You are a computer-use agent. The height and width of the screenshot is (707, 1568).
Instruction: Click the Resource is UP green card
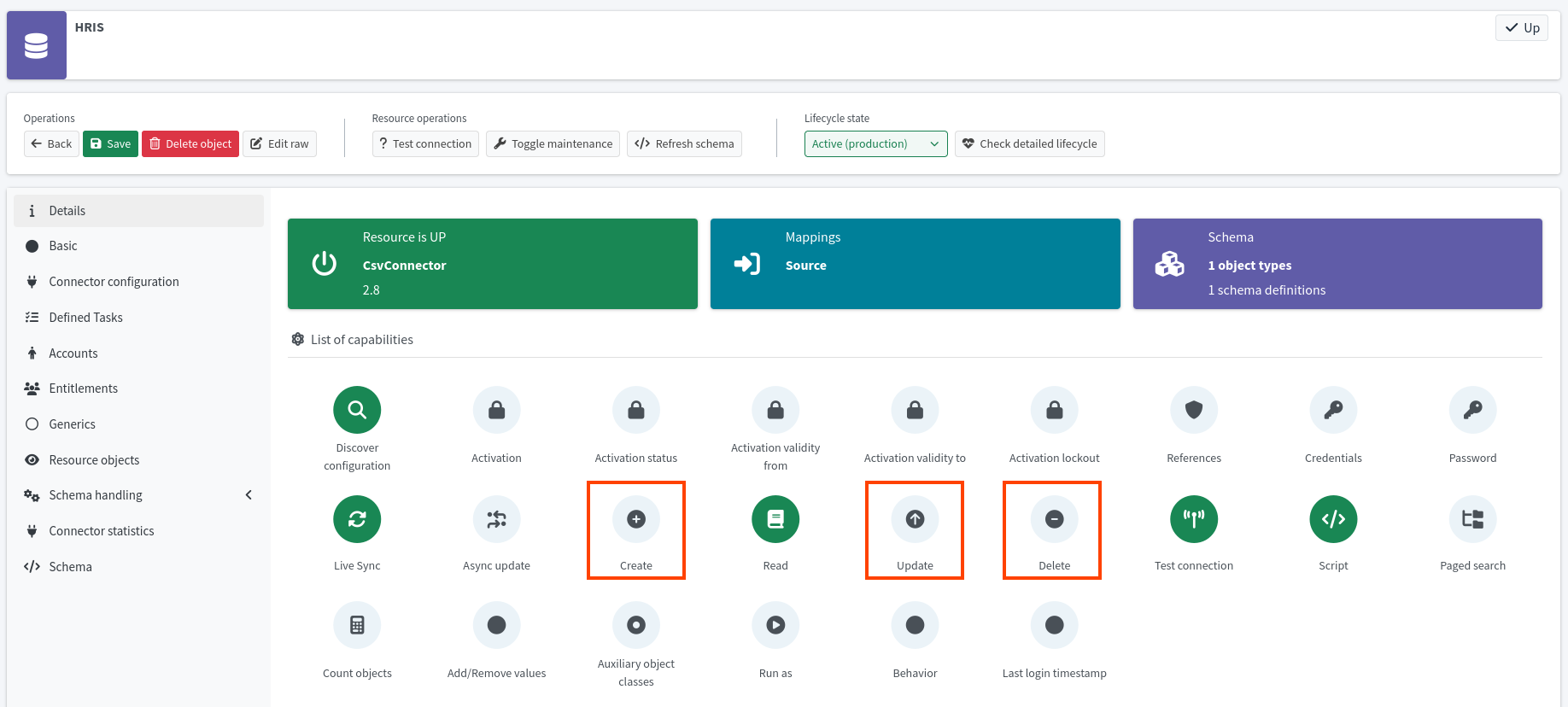click(493, 264)
